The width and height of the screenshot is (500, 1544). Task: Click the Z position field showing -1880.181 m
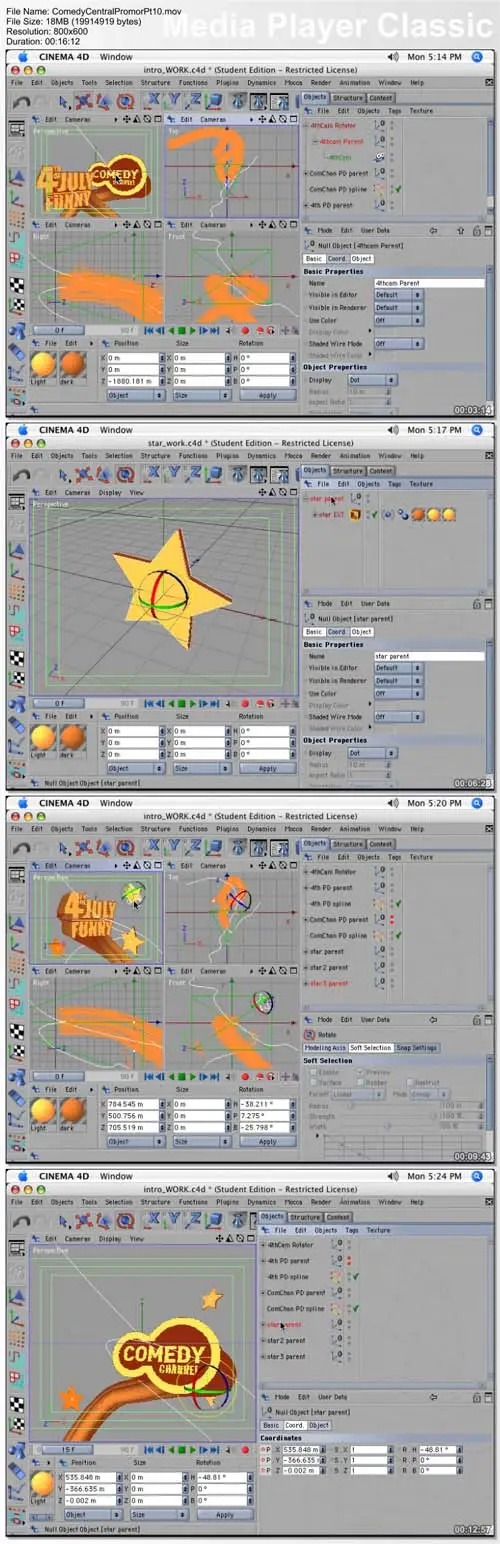(134, 381)
